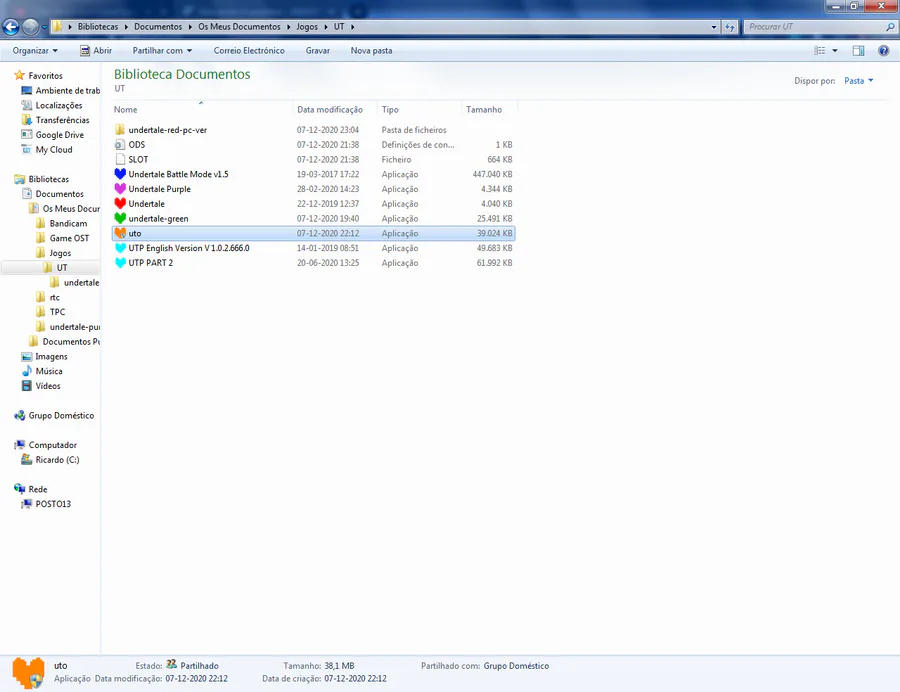Select Game OST folder in the tree
Image resolution: width=900 pixels, height=692 pixels.
point(63,238)
